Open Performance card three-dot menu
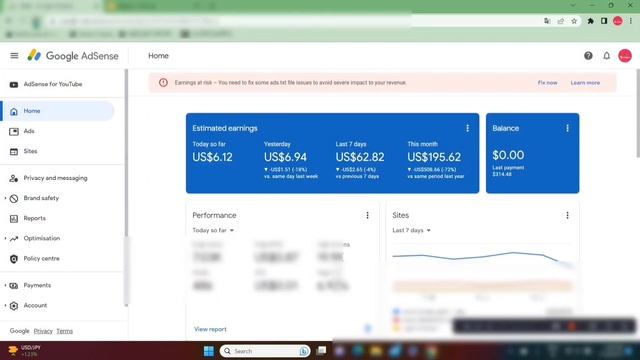 click(367, 215)
